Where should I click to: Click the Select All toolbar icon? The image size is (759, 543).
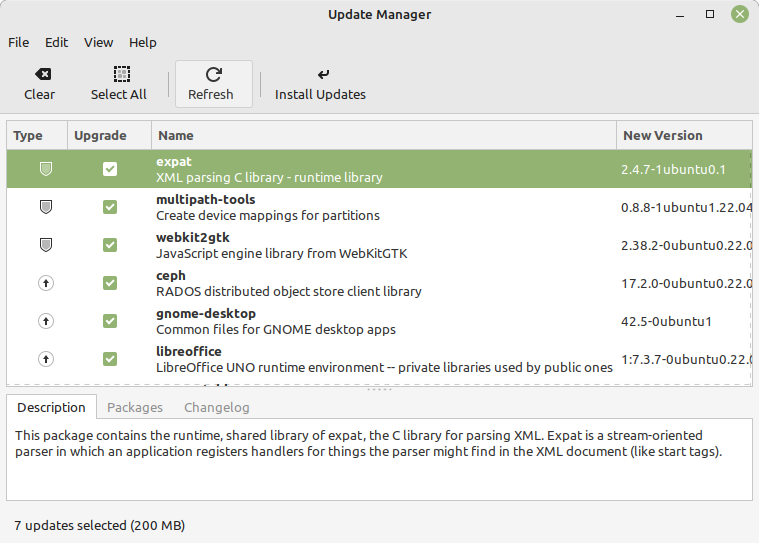(121, 74)
